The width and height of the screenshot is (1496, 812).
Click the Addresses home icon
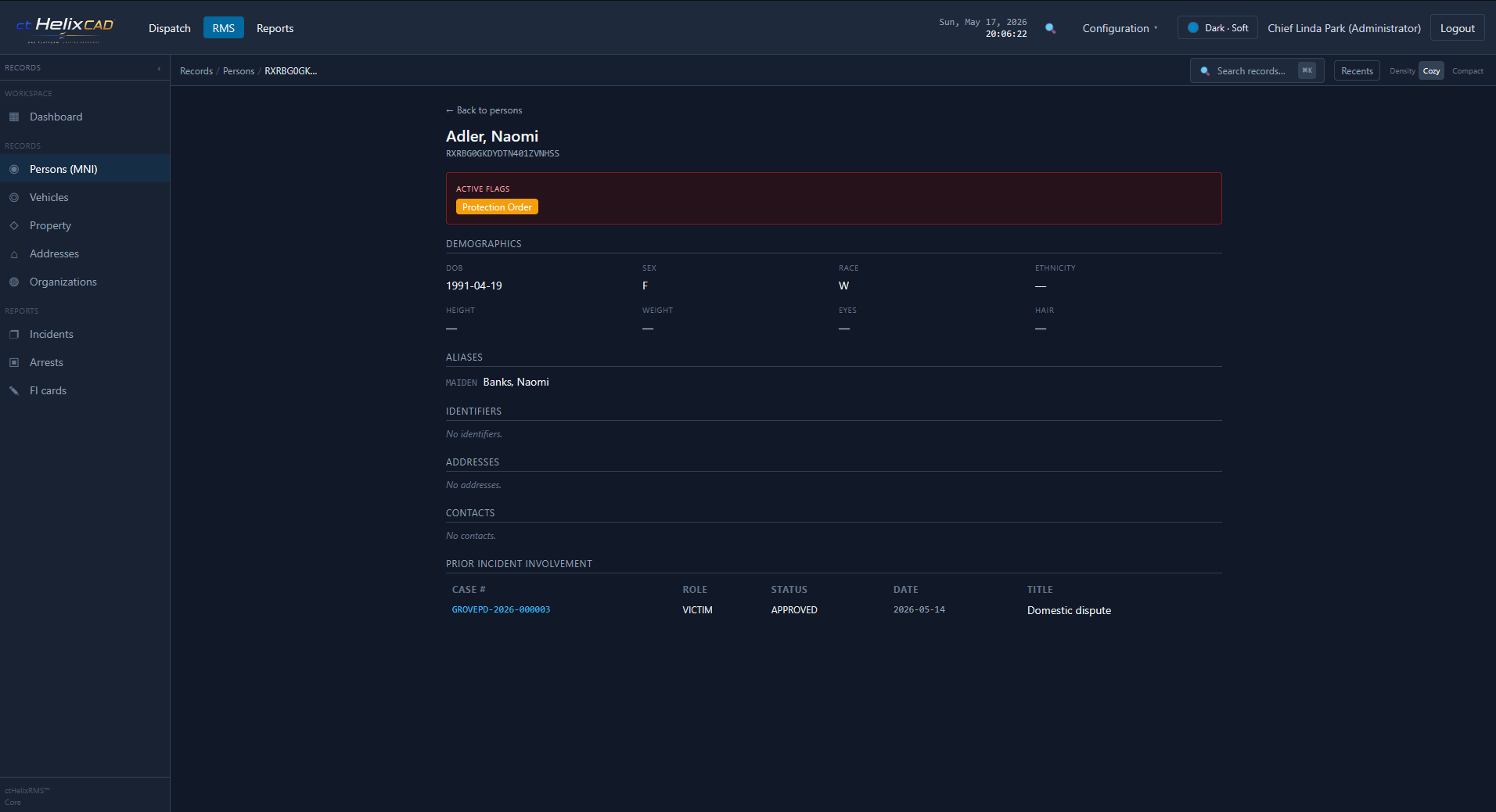[14, 254]
